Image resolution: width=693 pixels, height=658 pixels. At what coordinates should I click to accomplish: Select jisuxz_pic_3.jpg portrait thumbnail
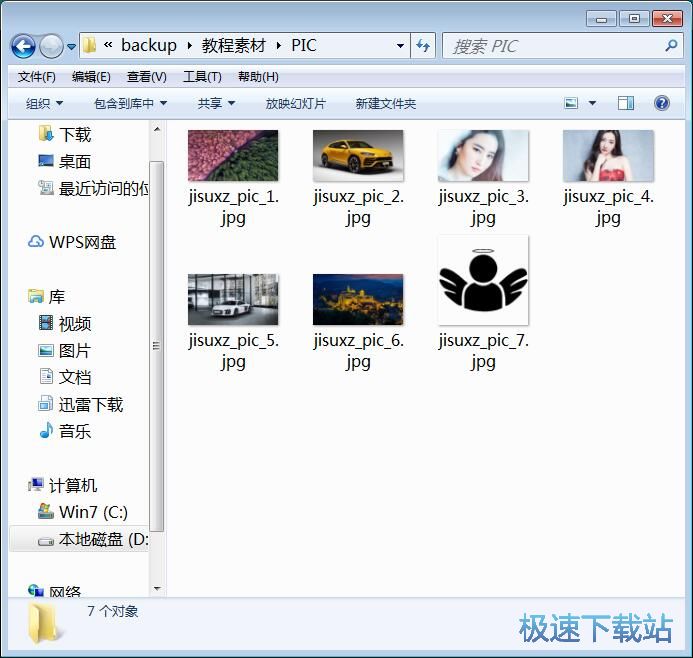483,156
